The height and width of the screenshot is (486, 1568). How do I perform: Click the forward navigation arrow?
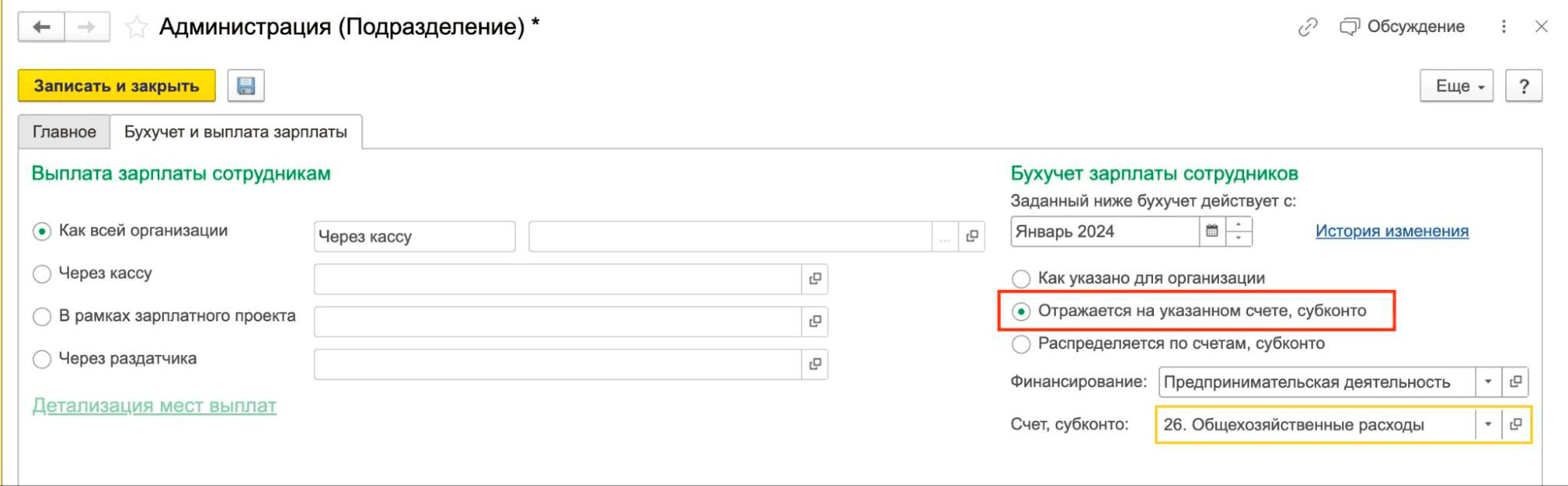pyautogui.click(x=86, y=27)
